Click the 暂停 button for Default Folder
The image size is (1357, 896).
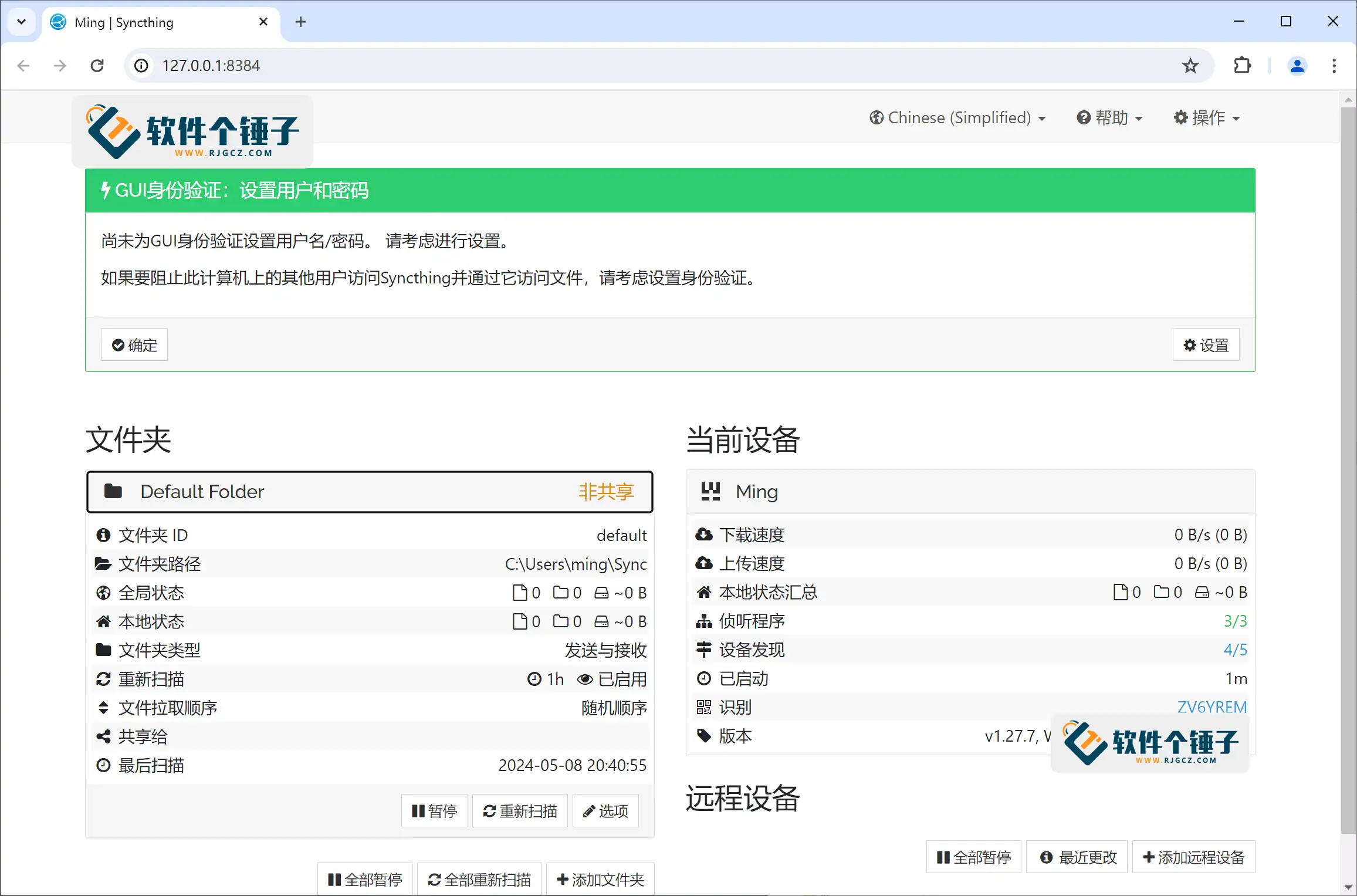435,811
